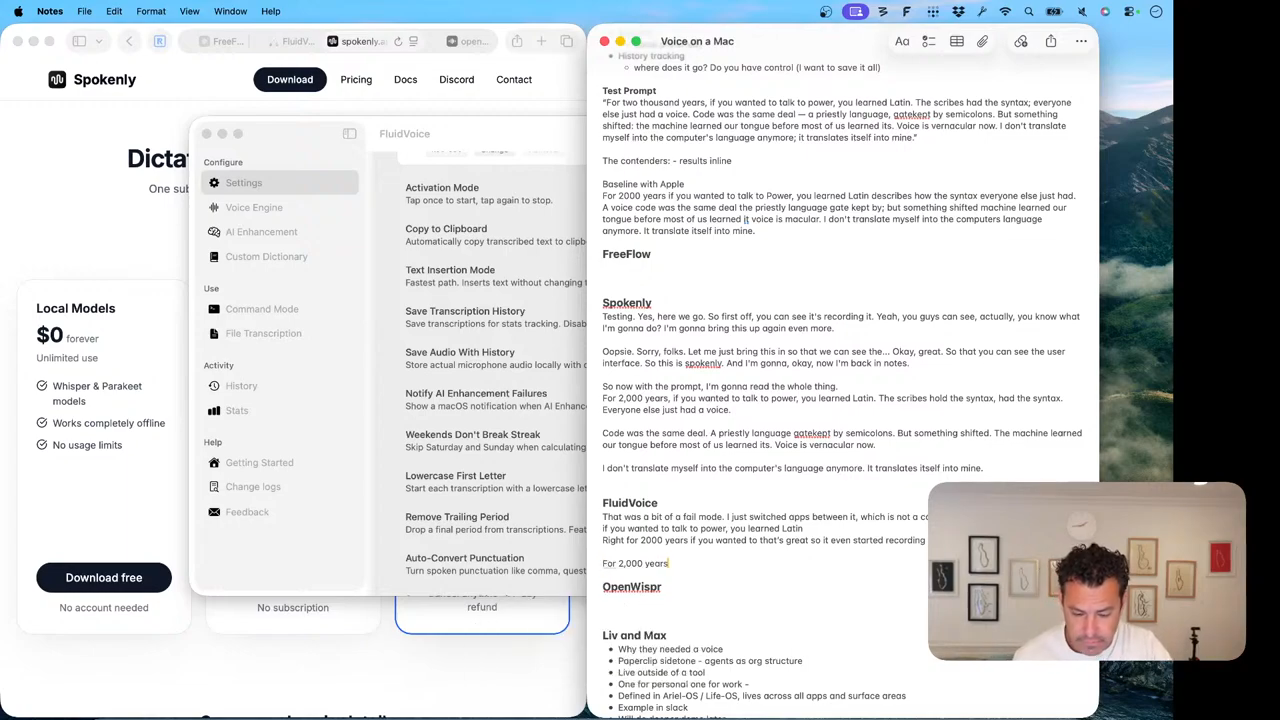
Task: Click the battery status menu bar icon
Action: pos(1054,11)
